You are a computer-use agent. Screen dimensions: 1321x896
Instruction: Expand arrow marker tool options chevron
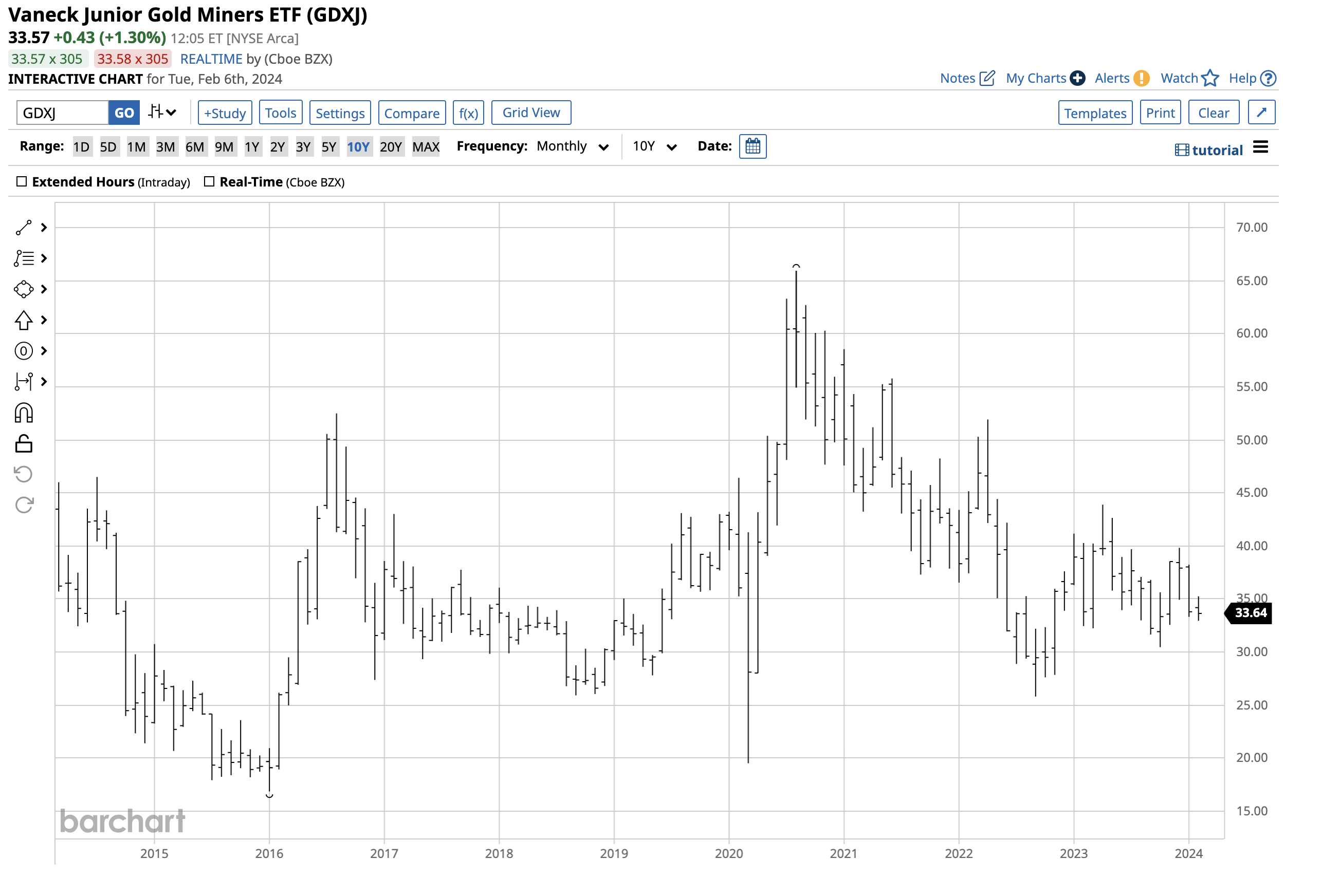click(44, 321)
